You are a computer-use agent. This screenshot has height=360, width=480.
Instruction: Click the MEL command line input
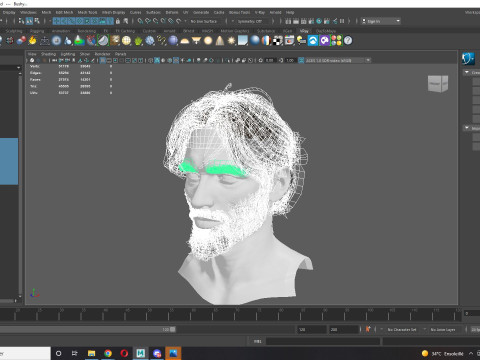click(x=323, y=341)
